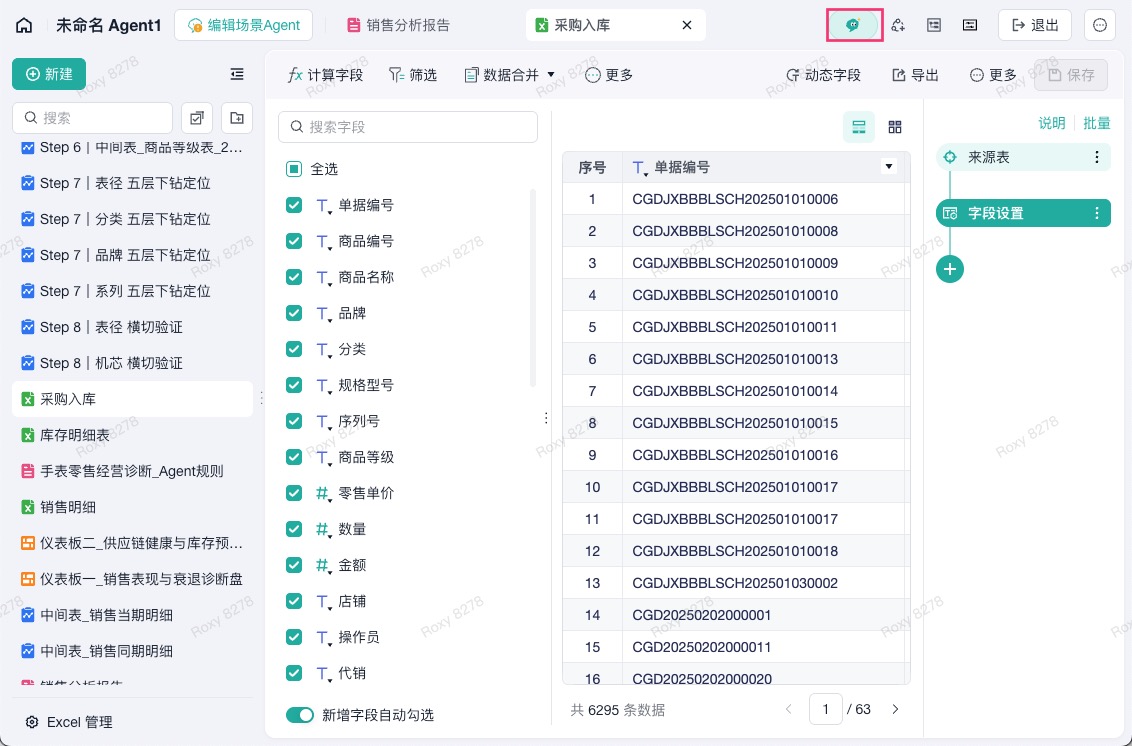Screen dimensions: 1132x746
Task: Switch to the list view layout
Action: click(x=858, y=127)
